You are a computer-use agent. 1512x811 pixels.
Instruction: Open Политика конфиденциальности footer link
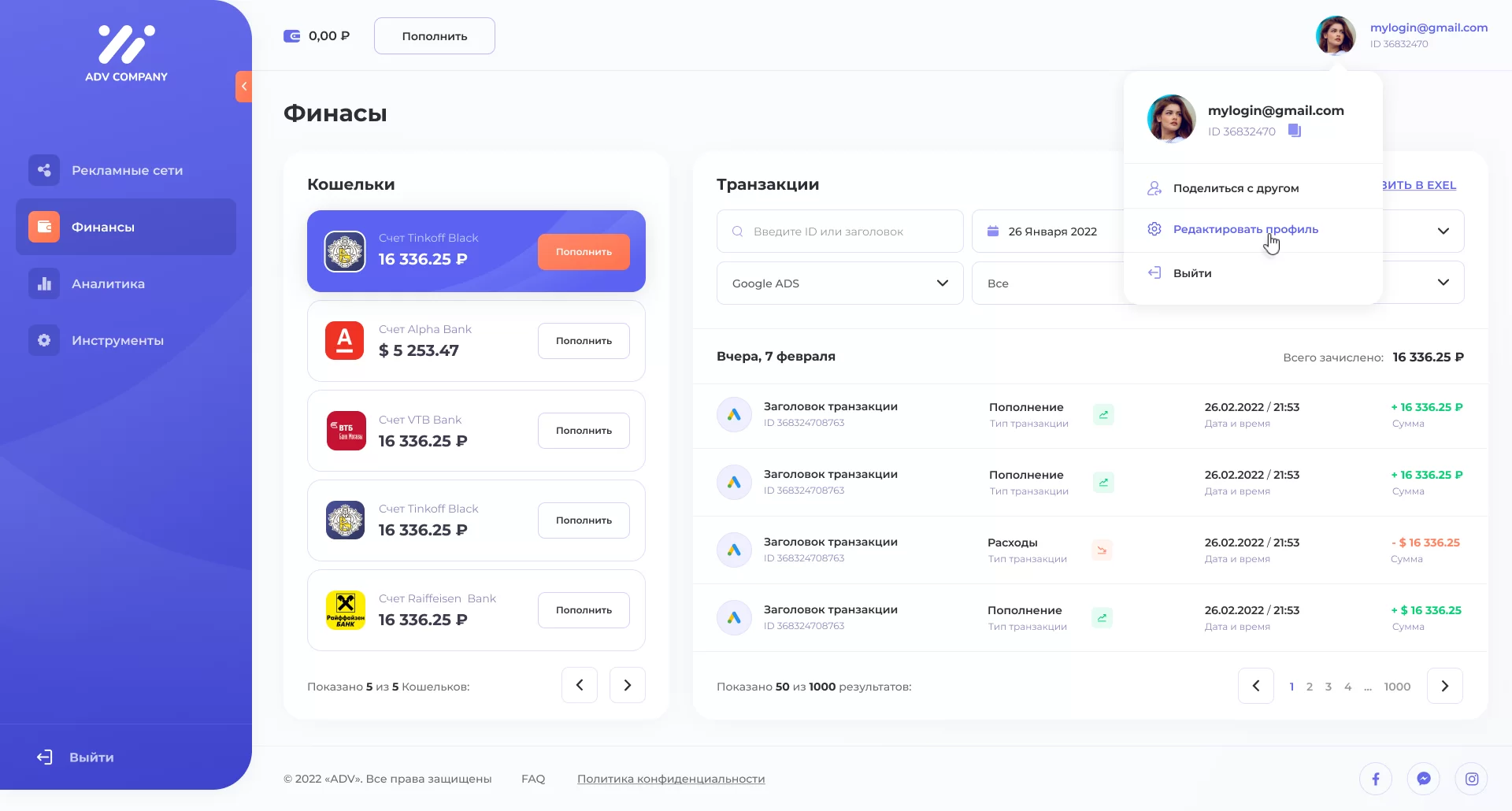(x=671, y=779)
